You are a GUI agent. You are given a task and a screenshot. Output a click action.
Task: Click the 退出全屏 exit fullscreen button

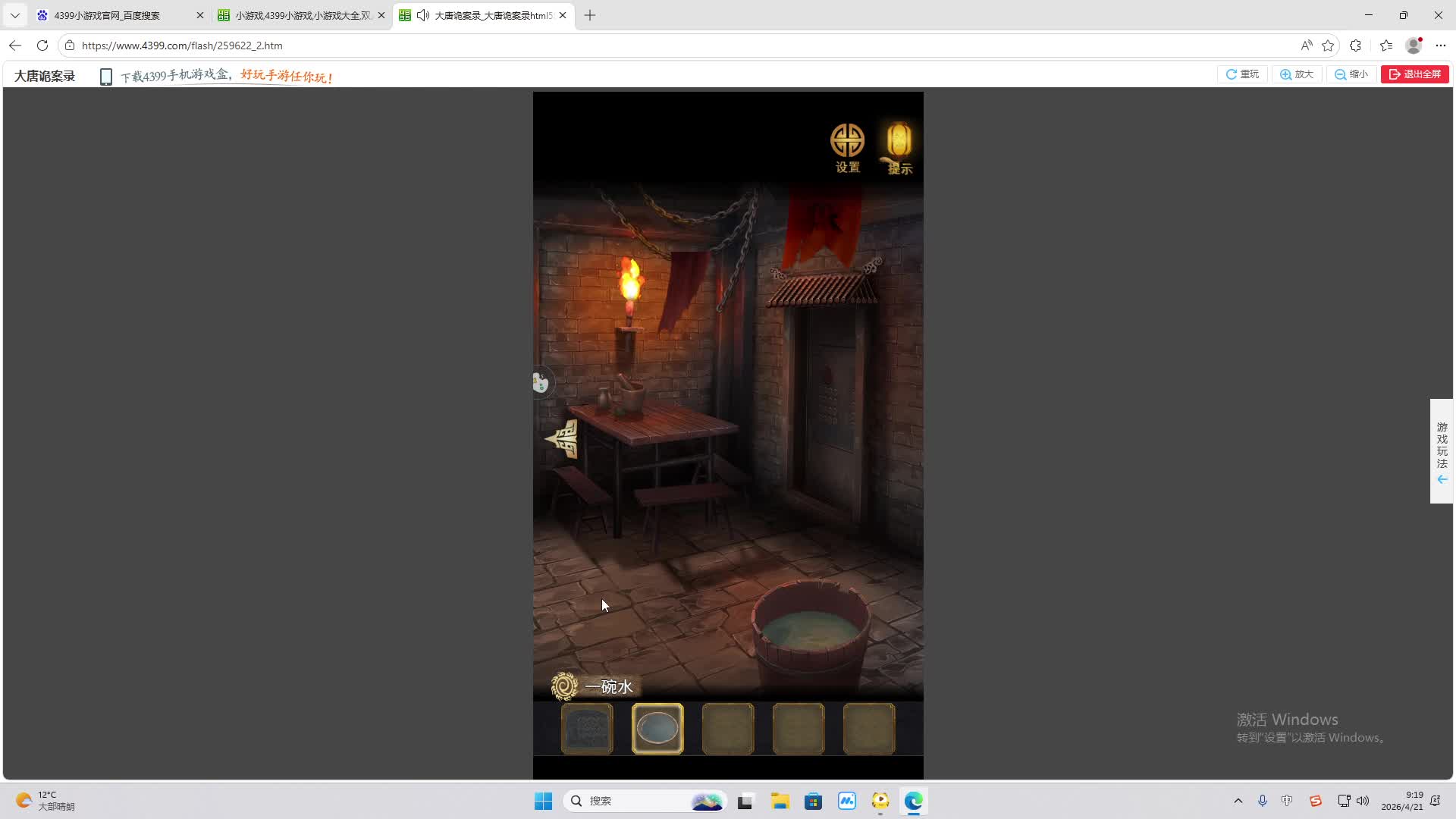tap(1415, 74)
